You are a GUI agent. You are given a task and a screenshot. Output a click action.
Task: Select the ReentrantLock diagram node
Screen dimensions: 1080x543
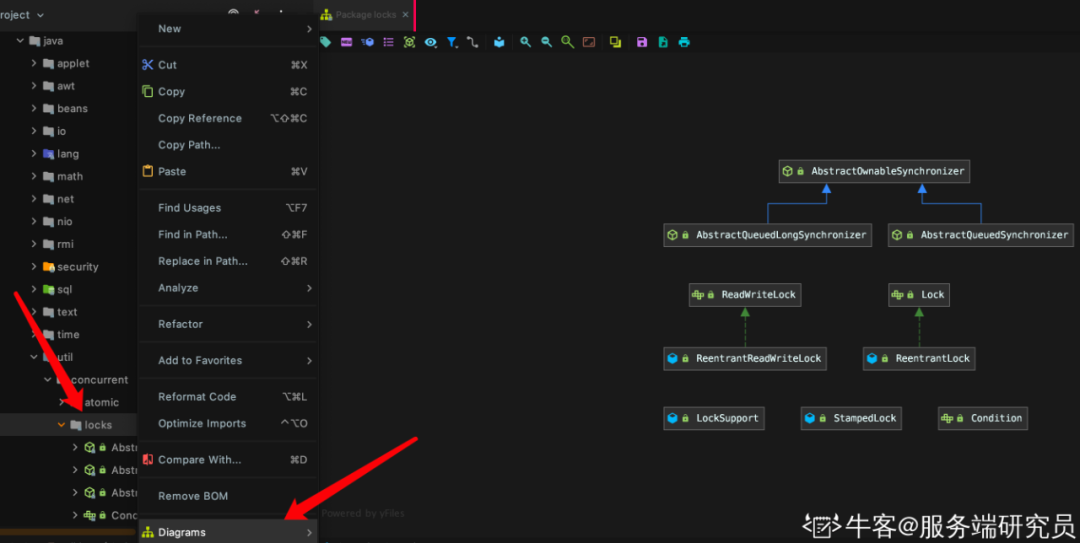(x=919, y=358)
